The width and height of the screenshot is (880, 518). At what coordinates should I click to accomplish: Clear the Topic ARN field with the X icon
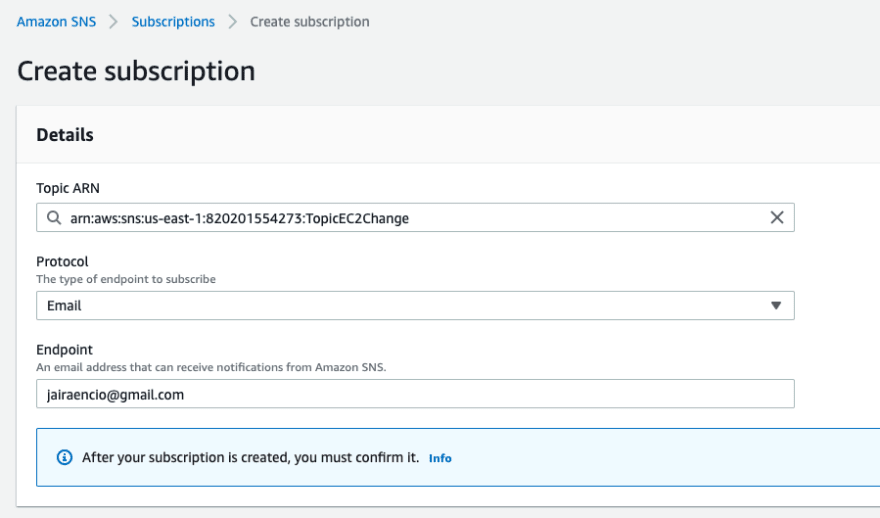tap(777, 217)
